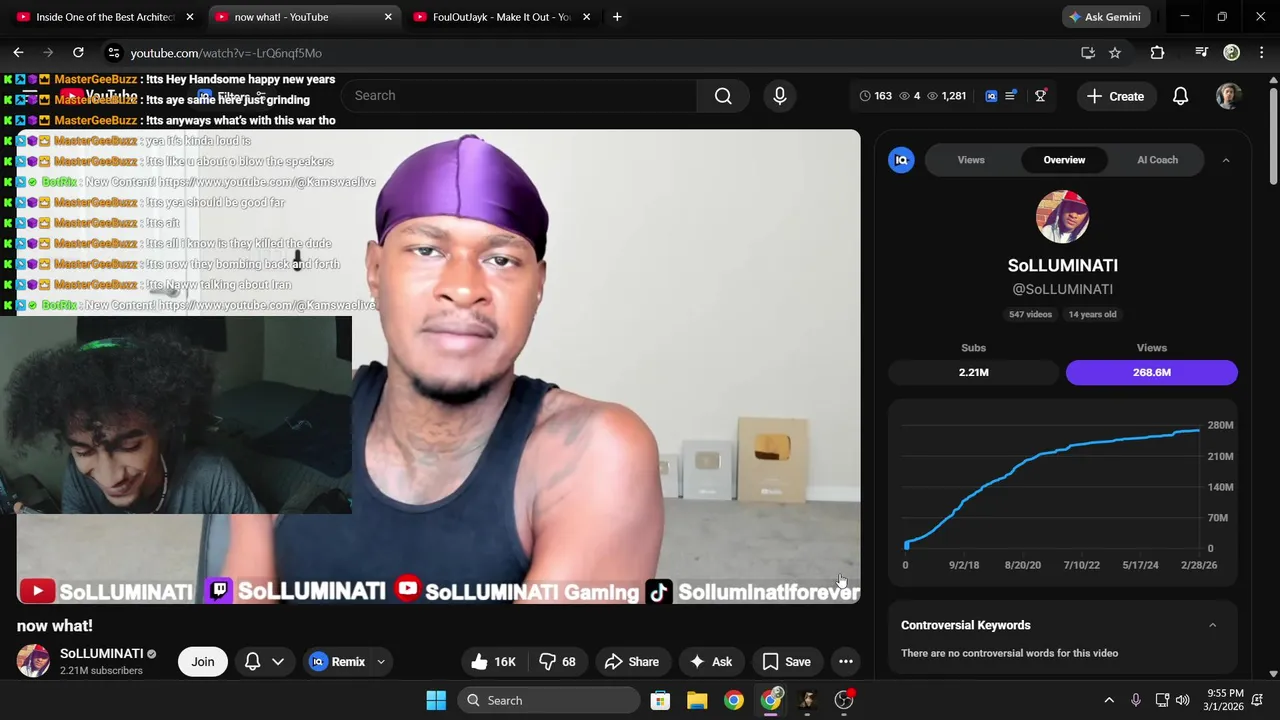Toggle the Subs stat pill showing 2.21M
The height and width of the screenshot is (720, 1280).
tap(973, 372)
